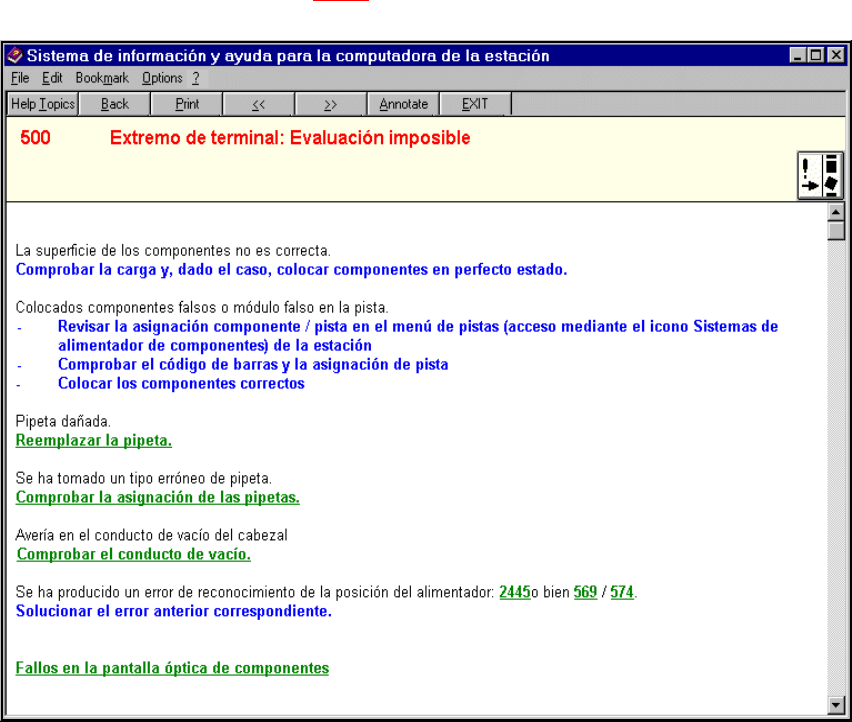The image size is (852, 722).
Task: Click text Comprobar la carga y, dado el caso
Action: point(143,269)
